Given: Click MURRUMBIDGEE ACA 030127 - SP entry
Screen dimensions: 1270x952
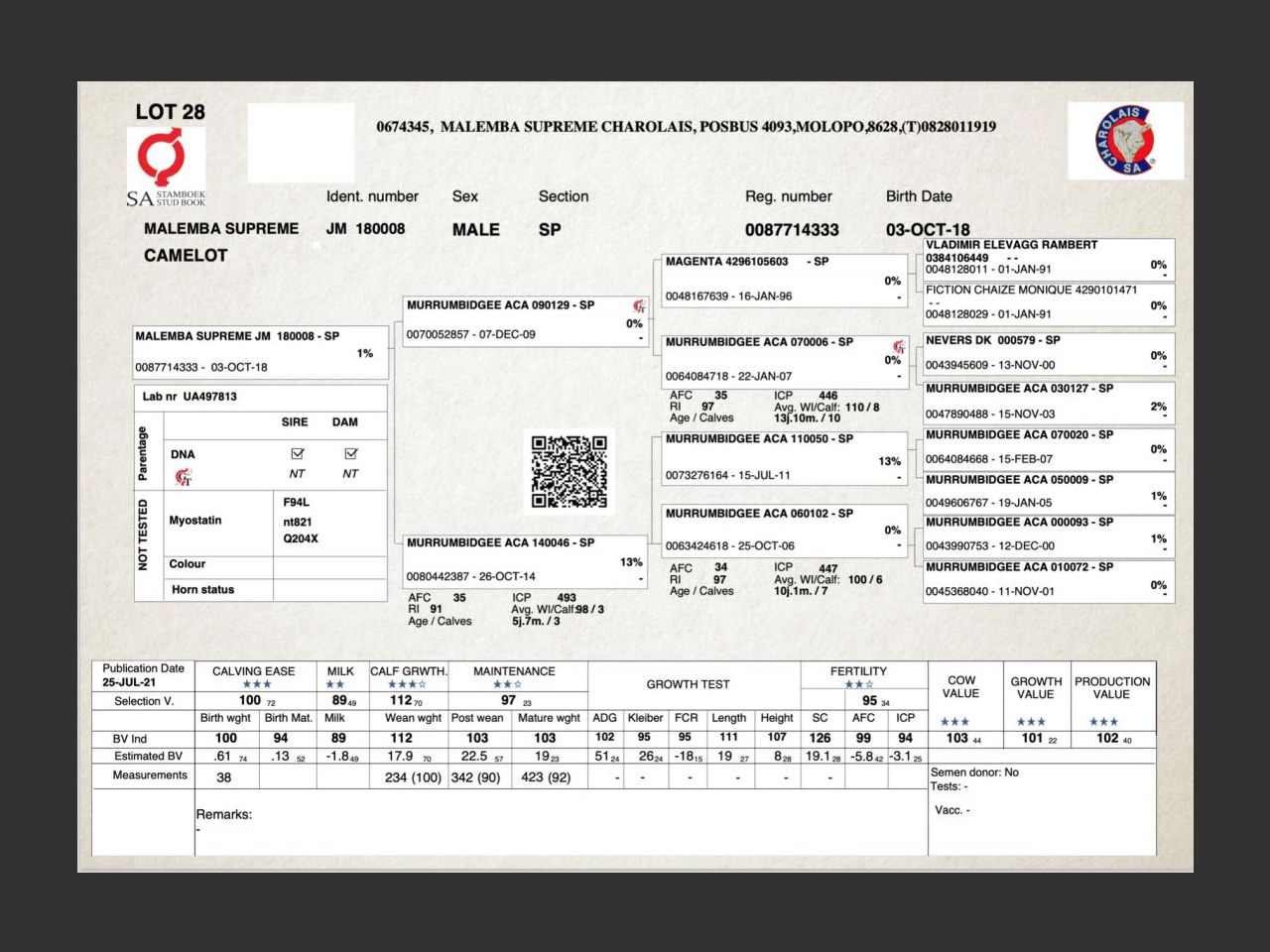Looking at the screenshot, I should coord(1049,402).
